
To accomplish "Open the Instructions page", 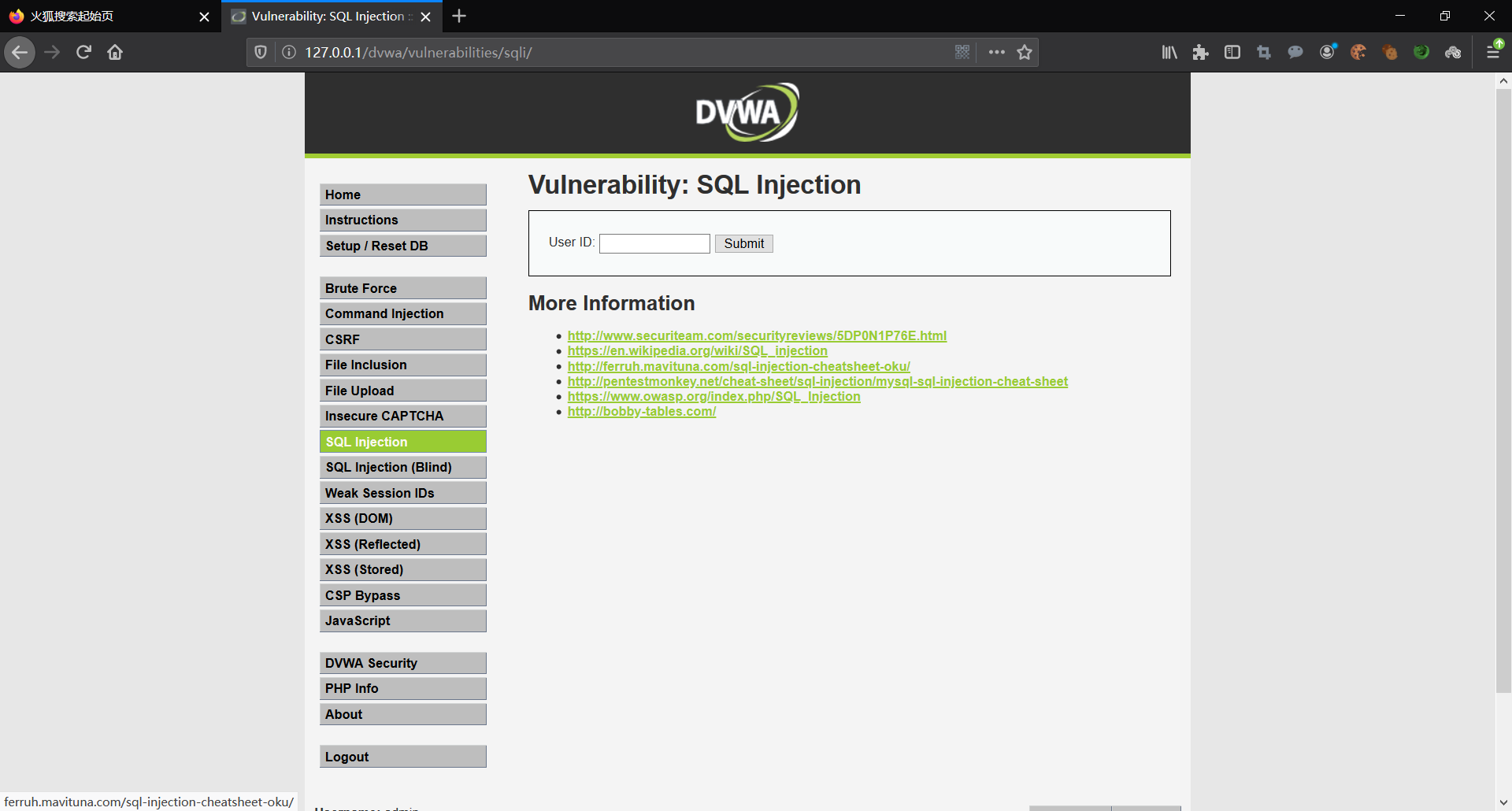I will coord(403,220).
